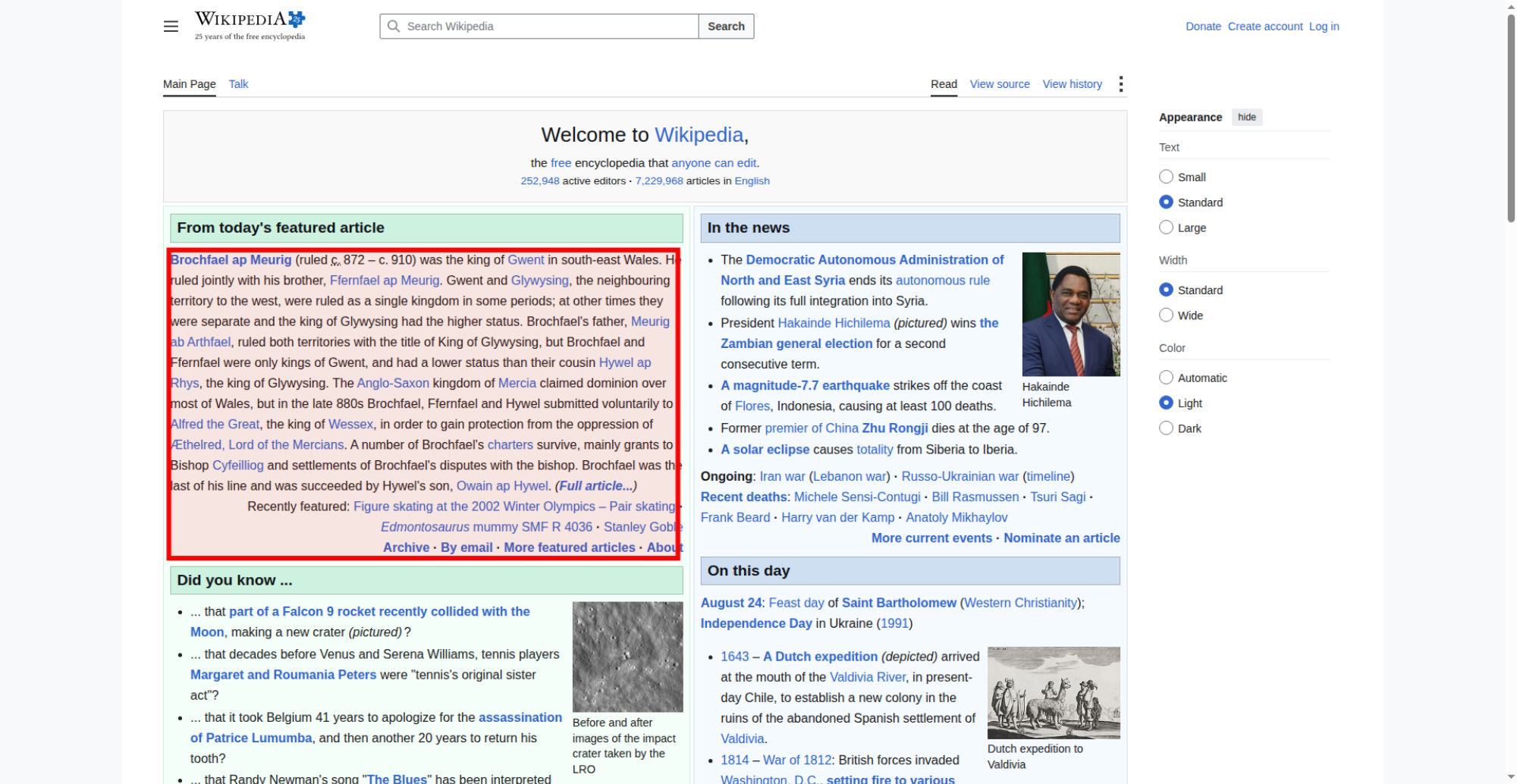This screenshot has width=1517, height=784.
Task: Open the Brochfael ap Meurig article link
Action: click(231, 260)
